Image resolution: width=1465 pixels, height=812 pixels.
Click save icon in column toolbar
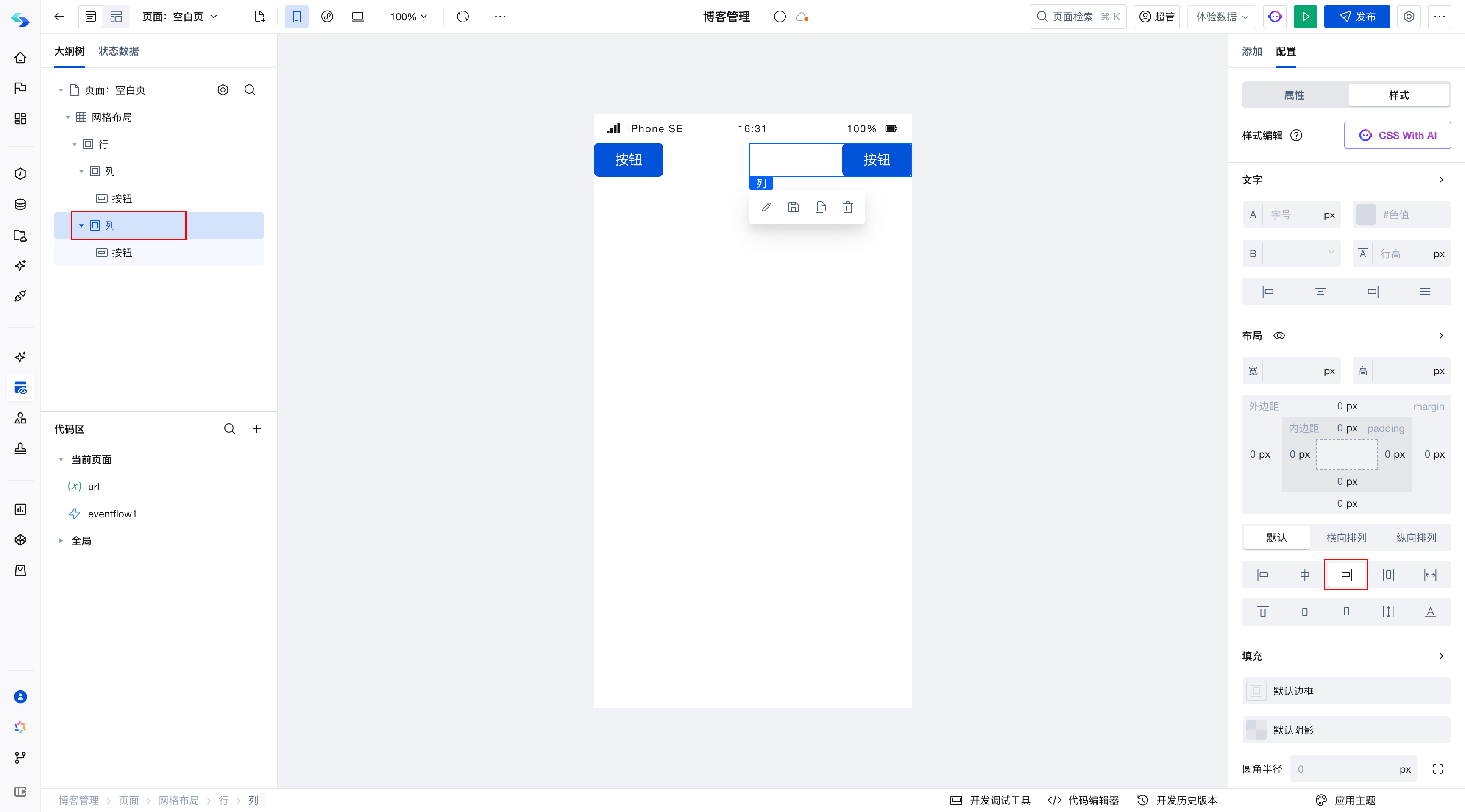pyautogui.click(x=794, y=207)
